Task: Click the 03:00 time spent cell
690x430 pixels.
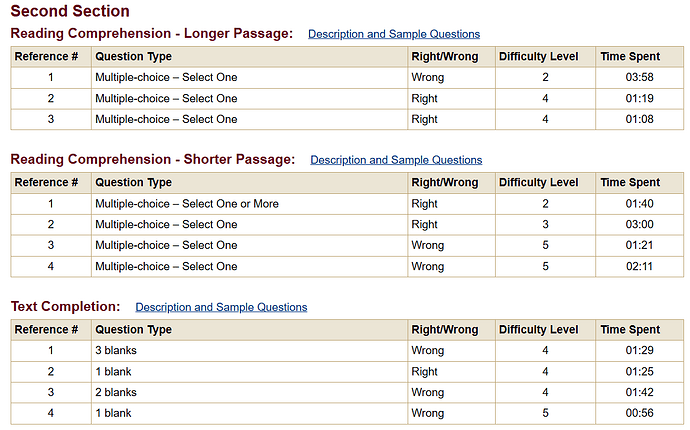Action: tap(639, 224)
